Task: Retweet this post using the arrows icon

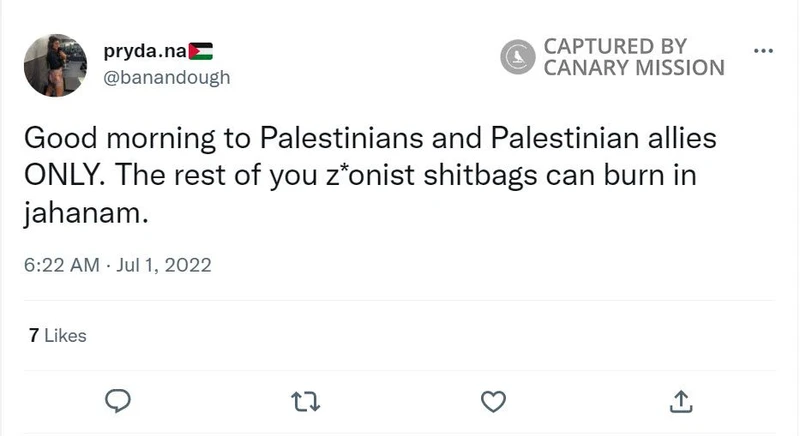Action: pyautogui.click(x=304, y=401)
